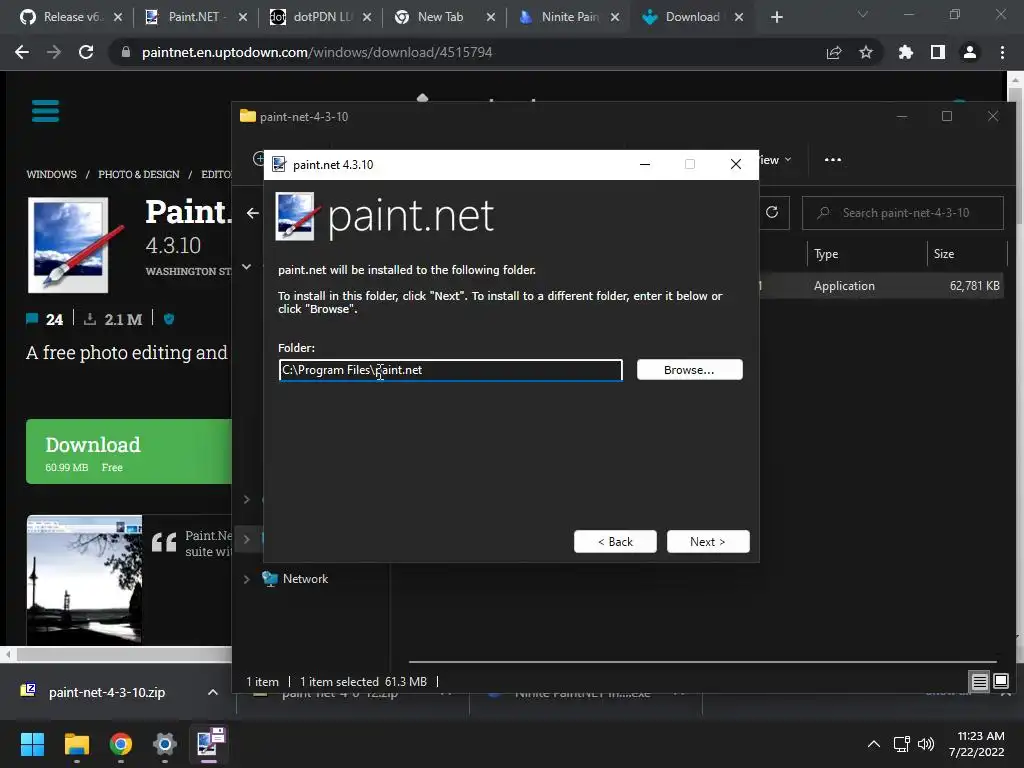Image resolution: width=1024 pixels, height=768 pixels.
Task: Open paint-net-4-3-10.zip download options chevron
Action: pos(213,692)
